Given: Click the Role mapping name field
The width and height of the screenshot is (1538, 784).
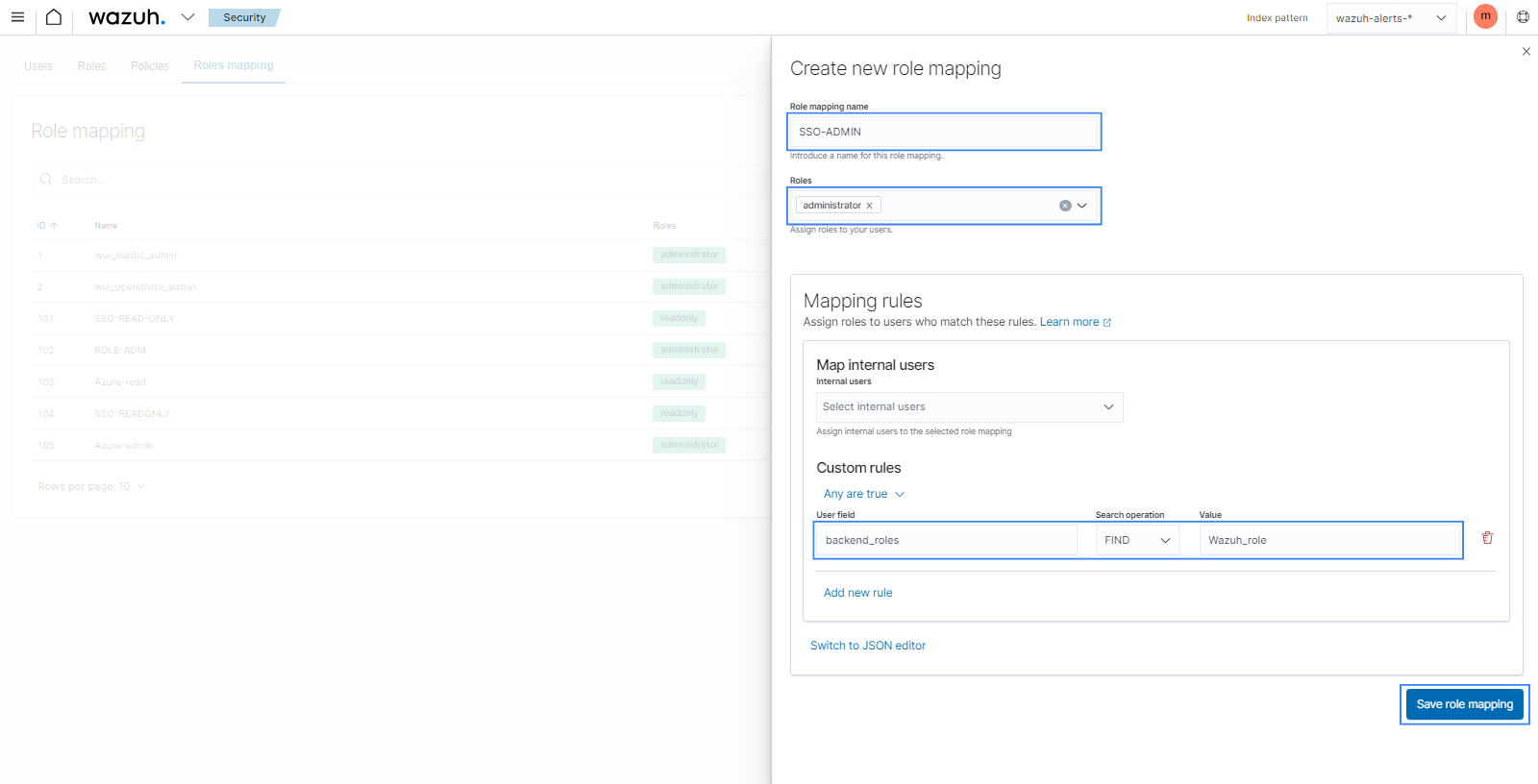Looking at the screenshot, I should point(944,132).
